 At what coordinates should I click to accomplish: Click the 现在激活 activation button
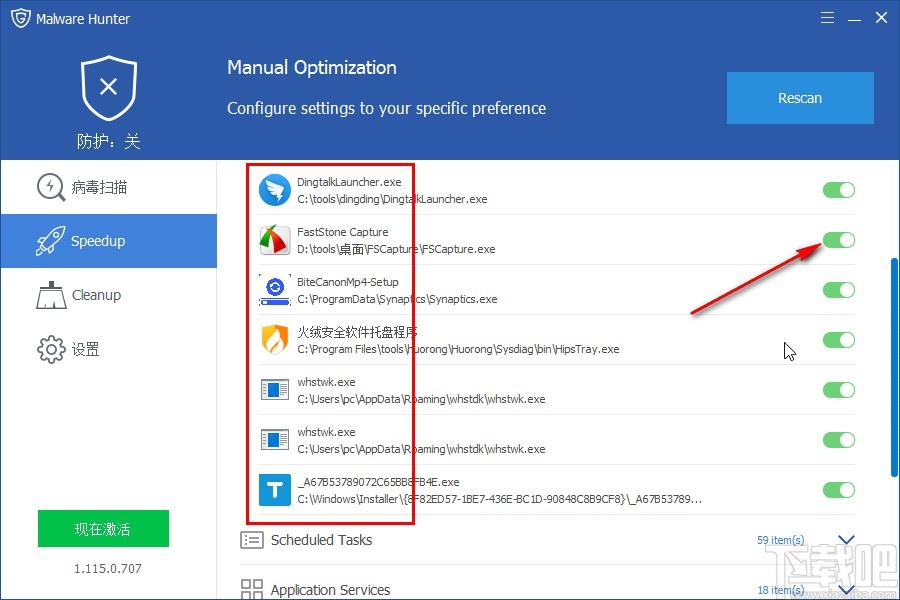(103, 528)
